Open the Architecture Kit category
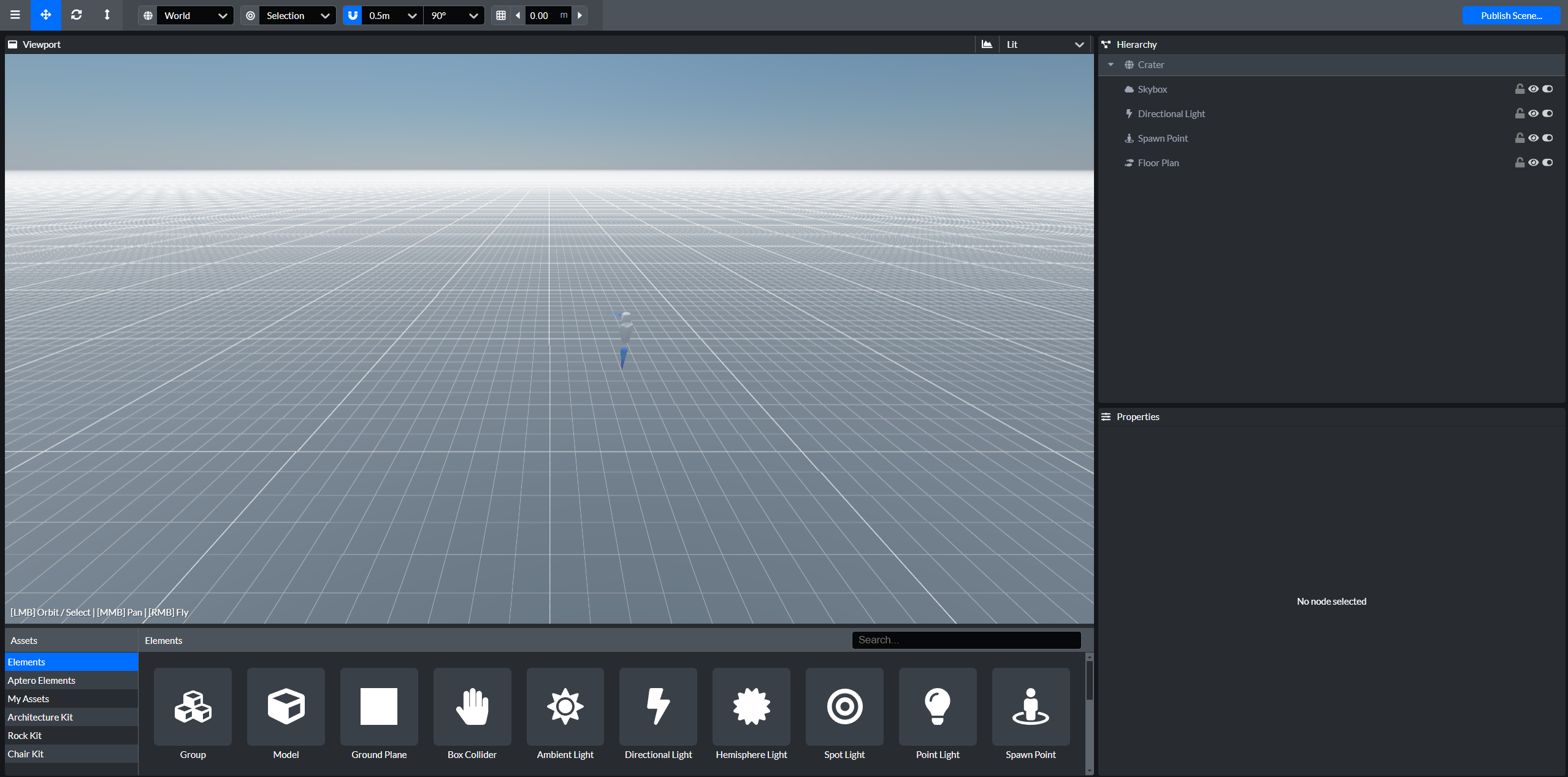 click(72, 717)
